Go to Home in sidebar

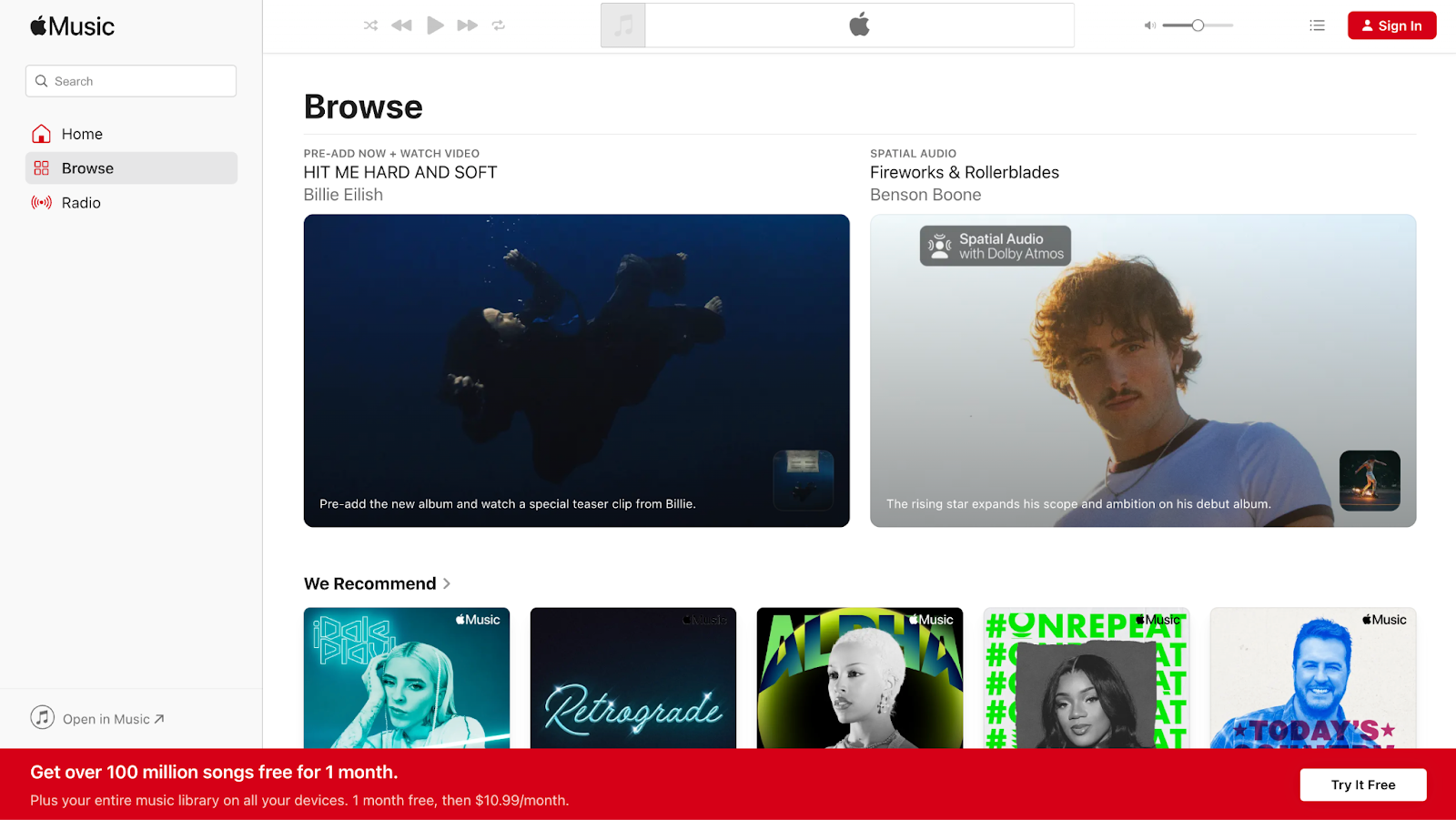point(131,134)
